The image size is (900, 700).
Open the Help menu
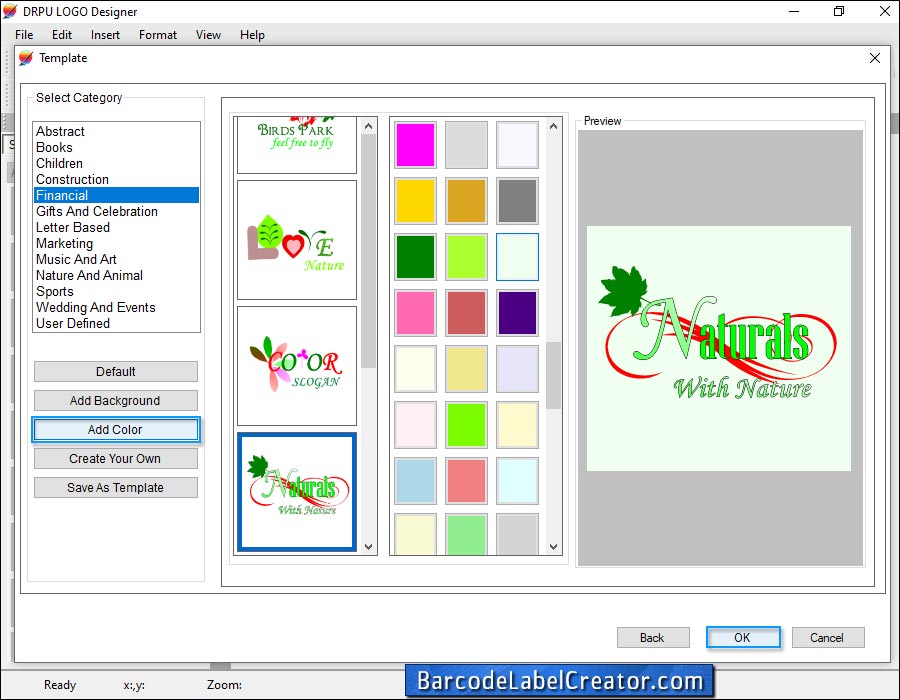(252, 35)
